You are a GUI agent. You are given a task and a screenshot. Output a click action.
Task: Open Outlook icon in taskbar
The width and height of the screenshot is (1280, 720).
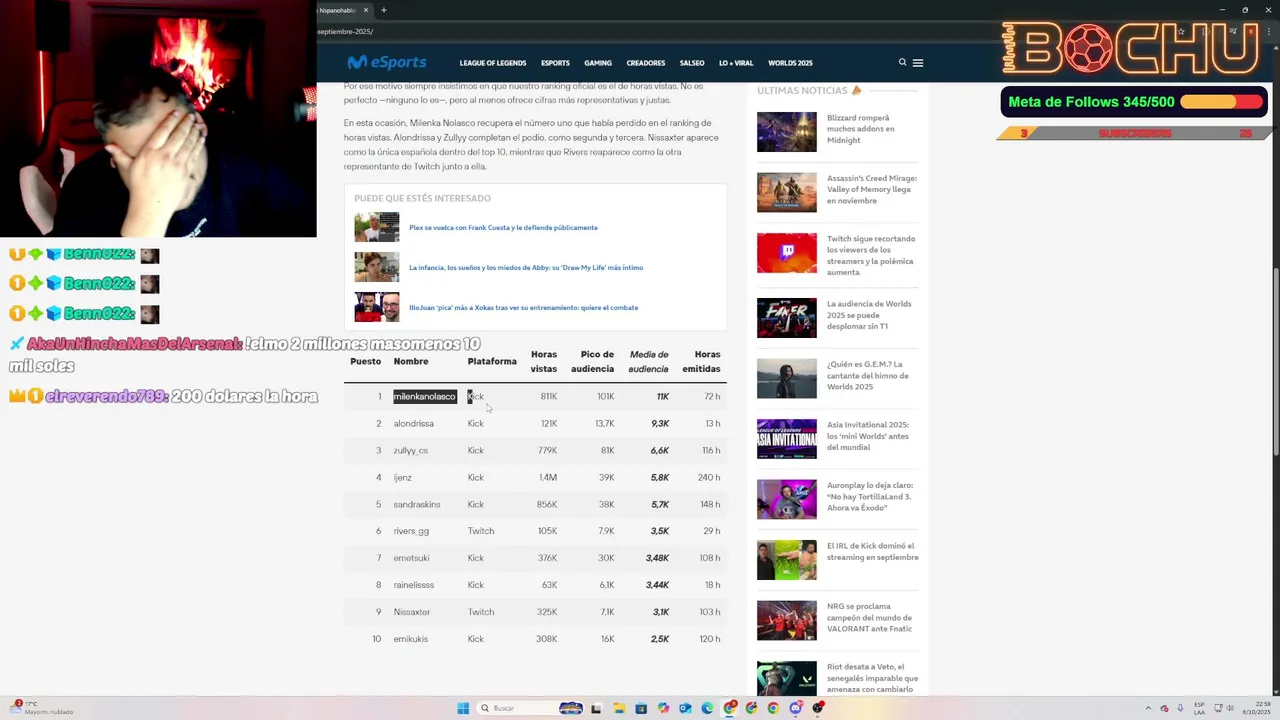pyautogui.click(x=685, y=708)
